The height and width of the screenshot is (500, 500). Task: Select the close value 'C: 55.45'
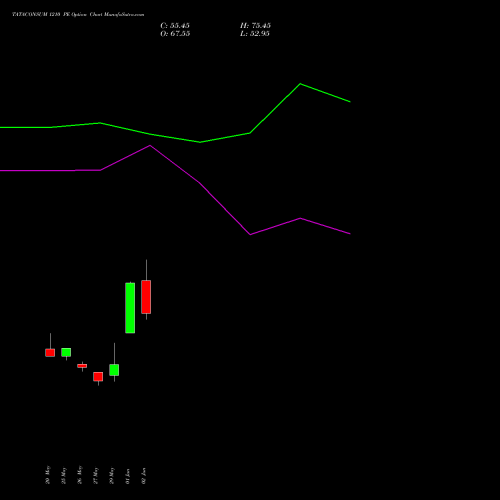(175, 26)
